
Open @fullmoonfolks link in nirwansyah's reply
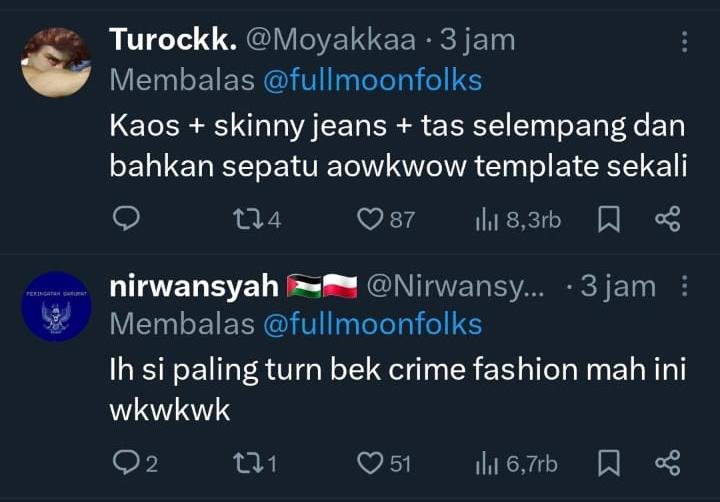(372, 324)
